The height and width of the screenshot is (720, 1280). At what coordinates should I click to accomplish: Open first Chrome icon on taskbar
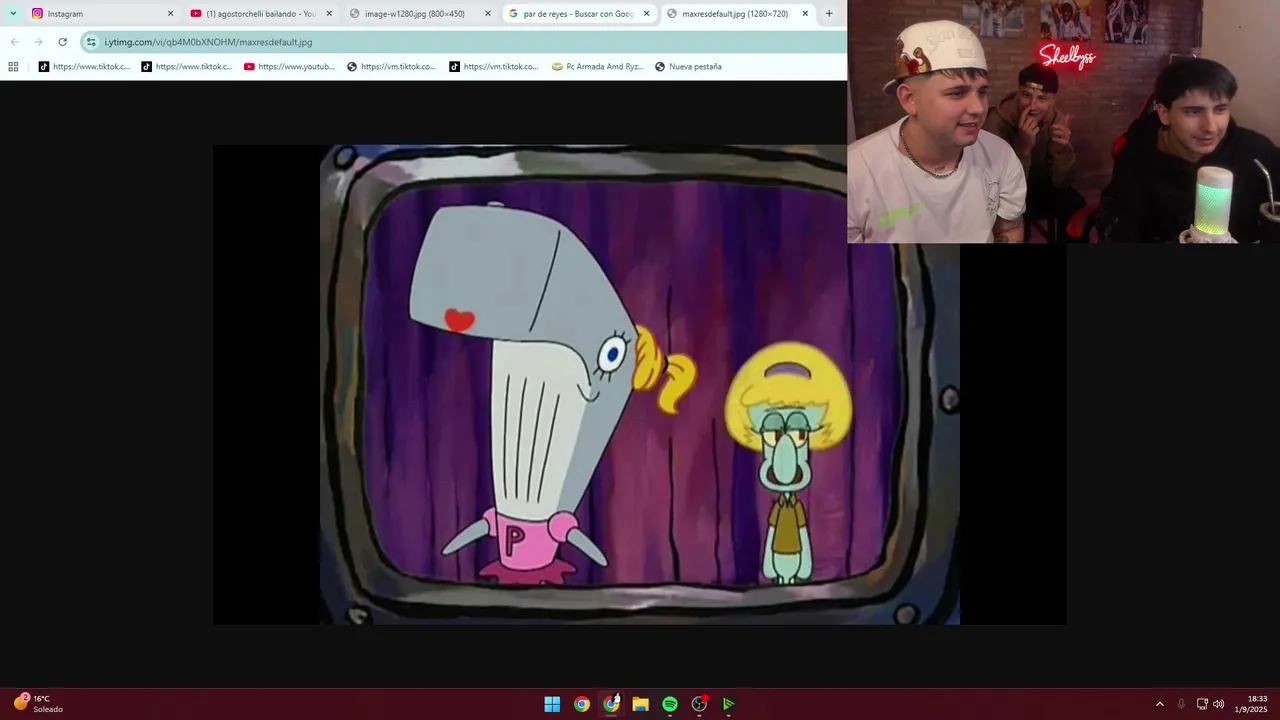point(581,704)
